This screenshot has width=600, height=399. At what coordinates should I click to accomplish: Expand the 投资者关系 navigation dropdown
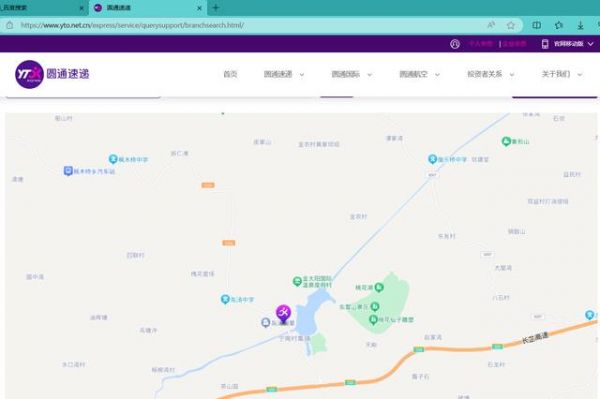490,74
